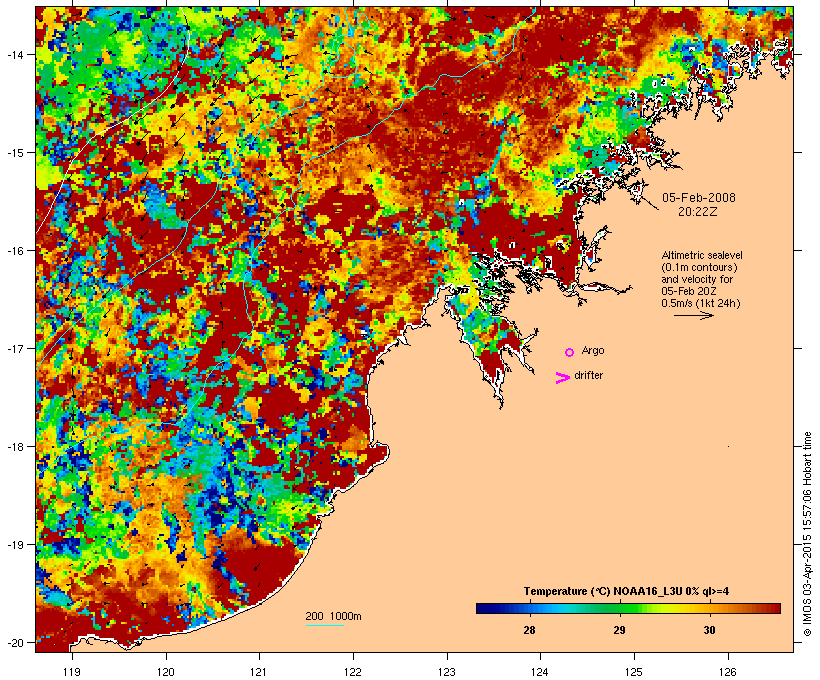This screenshot has height=680, width=820.
Task: Click the colorbar '28' tick label
Action: coord(529,630)
